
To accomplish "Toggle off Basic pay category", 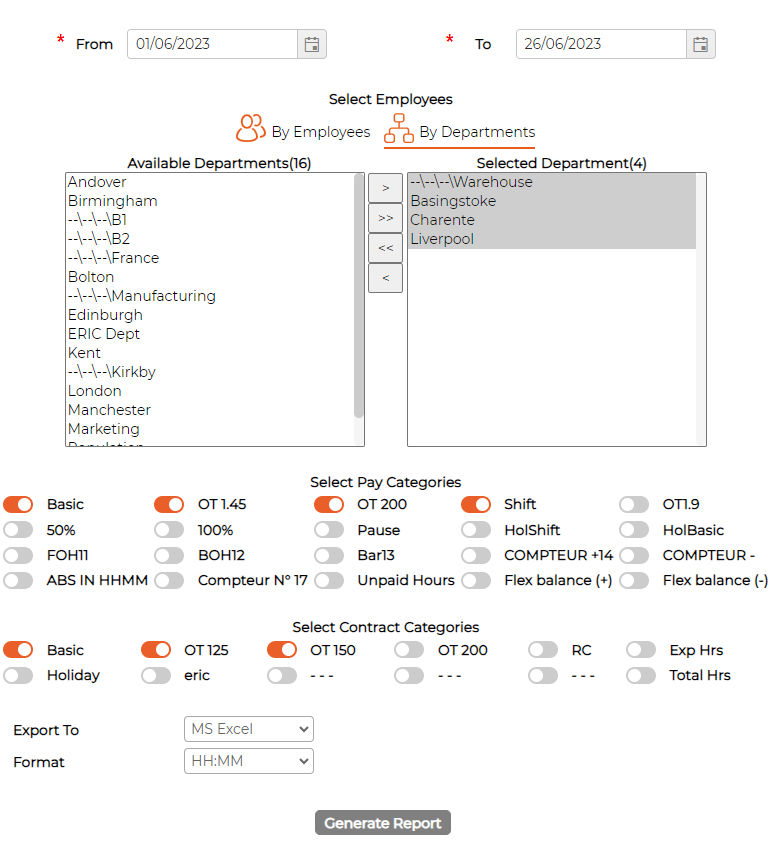I will click(18, 504).
